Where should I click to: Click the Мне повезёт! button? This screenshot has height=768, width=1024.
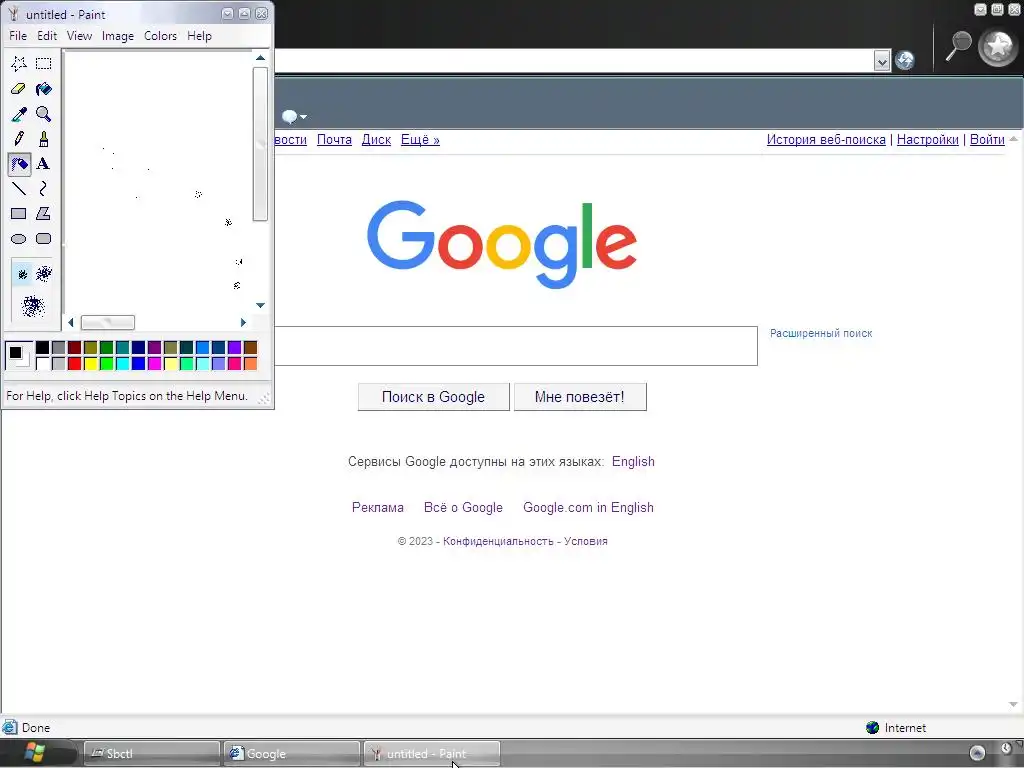click(x=580, y=397)
